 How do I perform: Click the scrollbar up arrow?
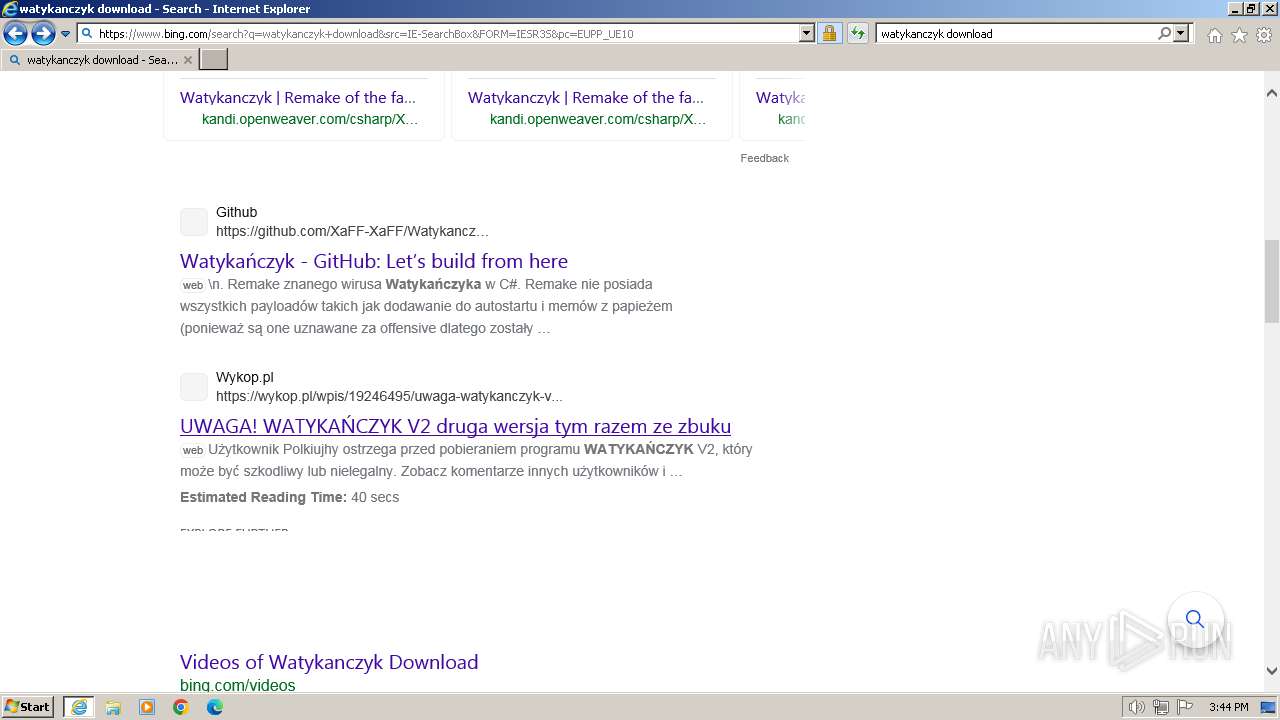point(1272,93)
